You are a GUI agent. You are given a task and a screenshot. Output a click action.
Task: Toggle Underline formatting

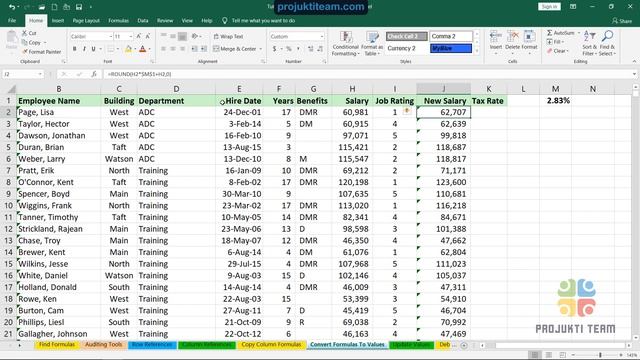[x=93, y=49]
